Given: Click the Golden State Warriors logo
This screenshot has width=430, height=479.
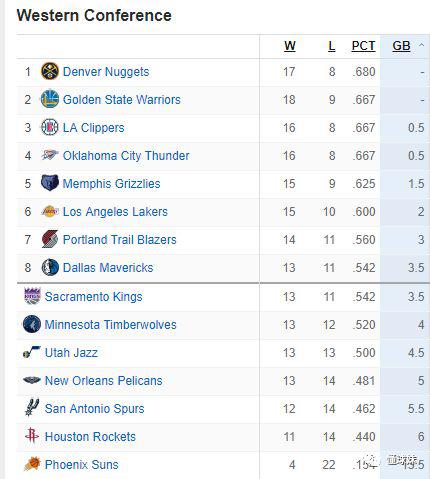Looking at the screenshot, I should [x=50, y=99].
